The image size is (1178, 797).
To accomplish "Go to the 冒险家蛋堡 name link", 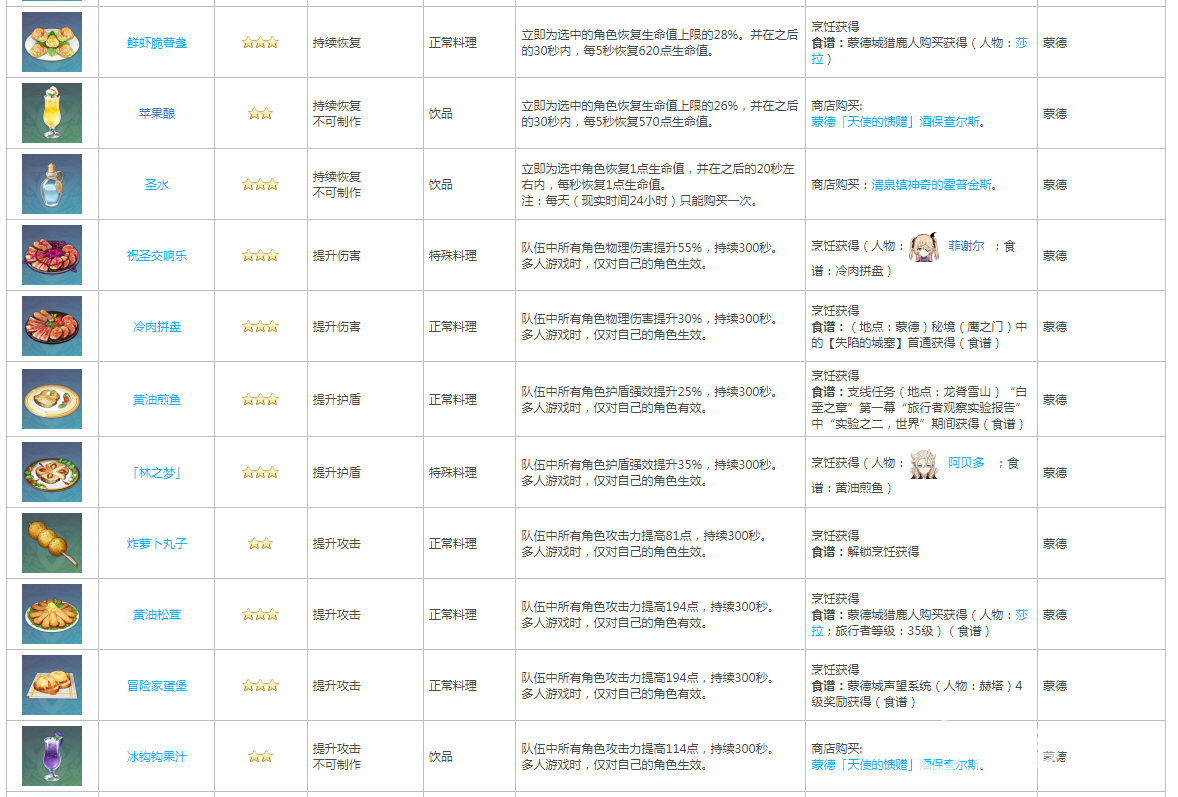I will (156, 686).
